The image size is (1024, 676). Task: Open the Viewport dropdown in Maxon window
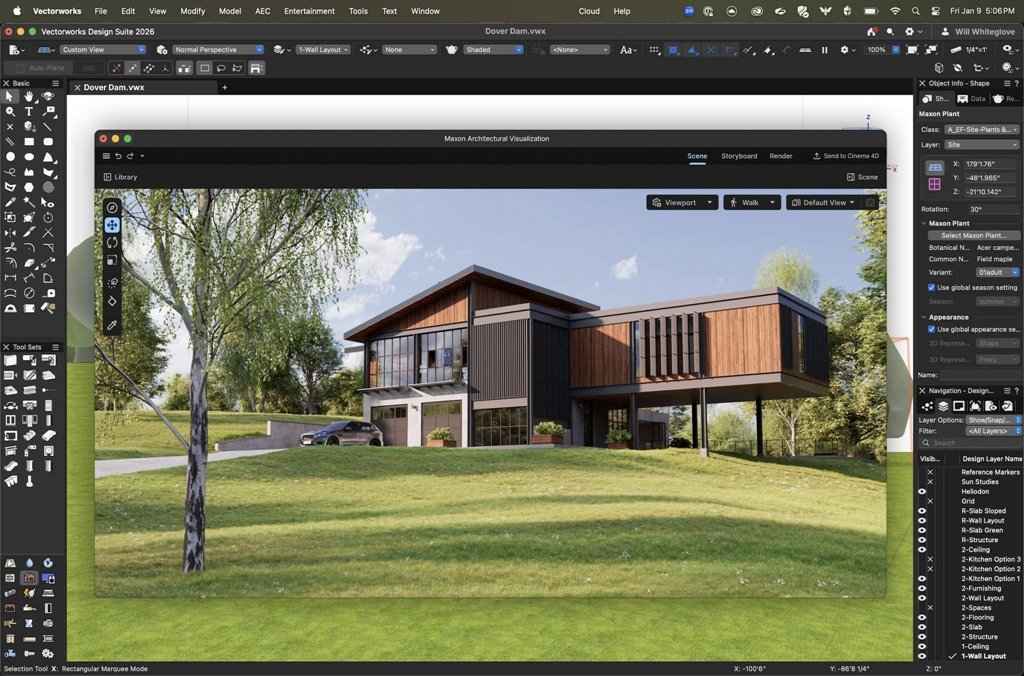[682, 202]
